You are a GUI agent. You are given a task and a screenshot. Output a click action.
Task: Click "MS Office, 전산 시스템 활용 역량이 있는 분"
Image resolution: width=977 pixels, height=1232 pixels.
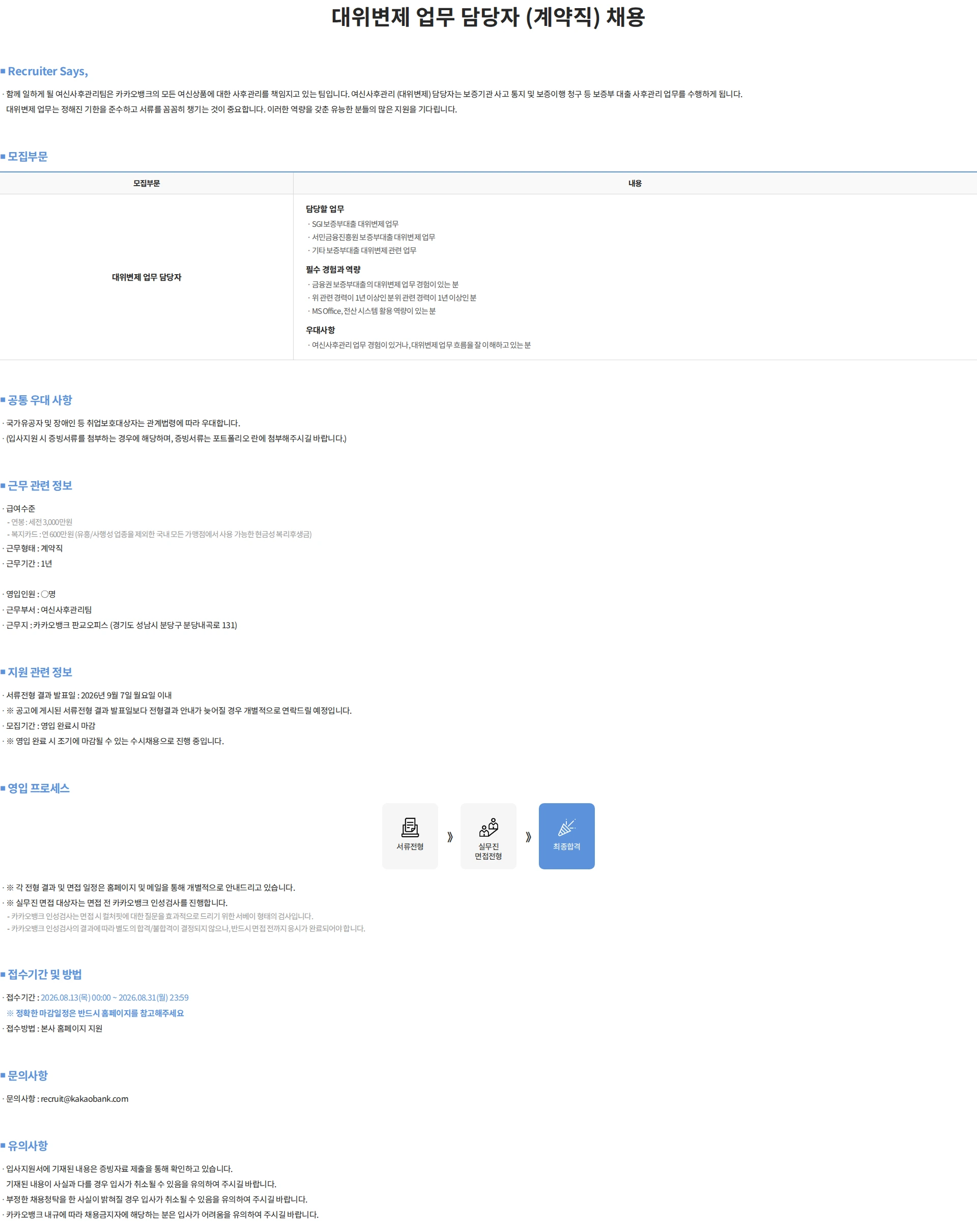[373, 311]
